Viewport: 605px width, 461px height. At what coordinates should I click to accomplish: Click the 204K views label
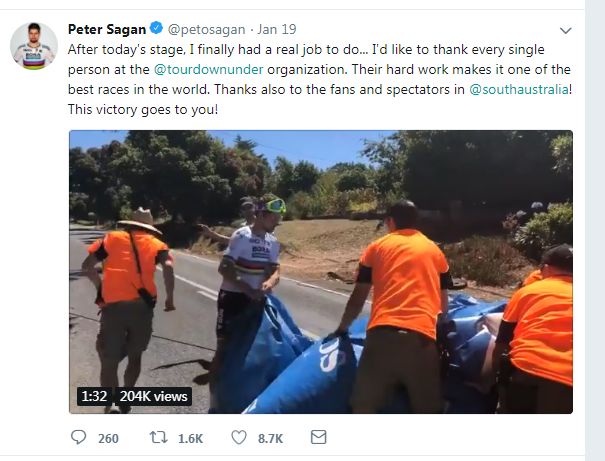[153, 396]
